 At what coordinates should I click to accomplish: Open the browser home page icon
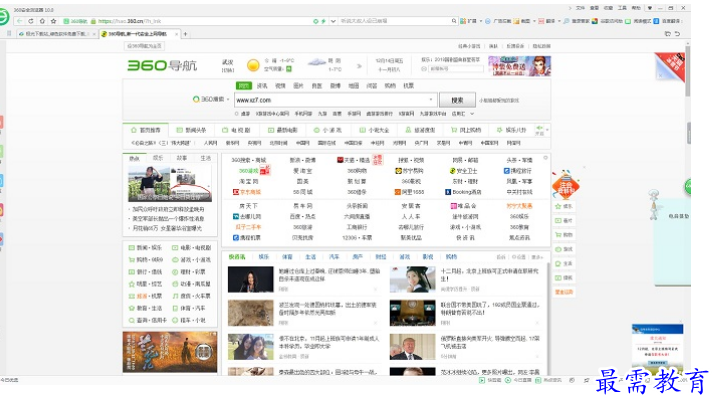coord(42,21)
